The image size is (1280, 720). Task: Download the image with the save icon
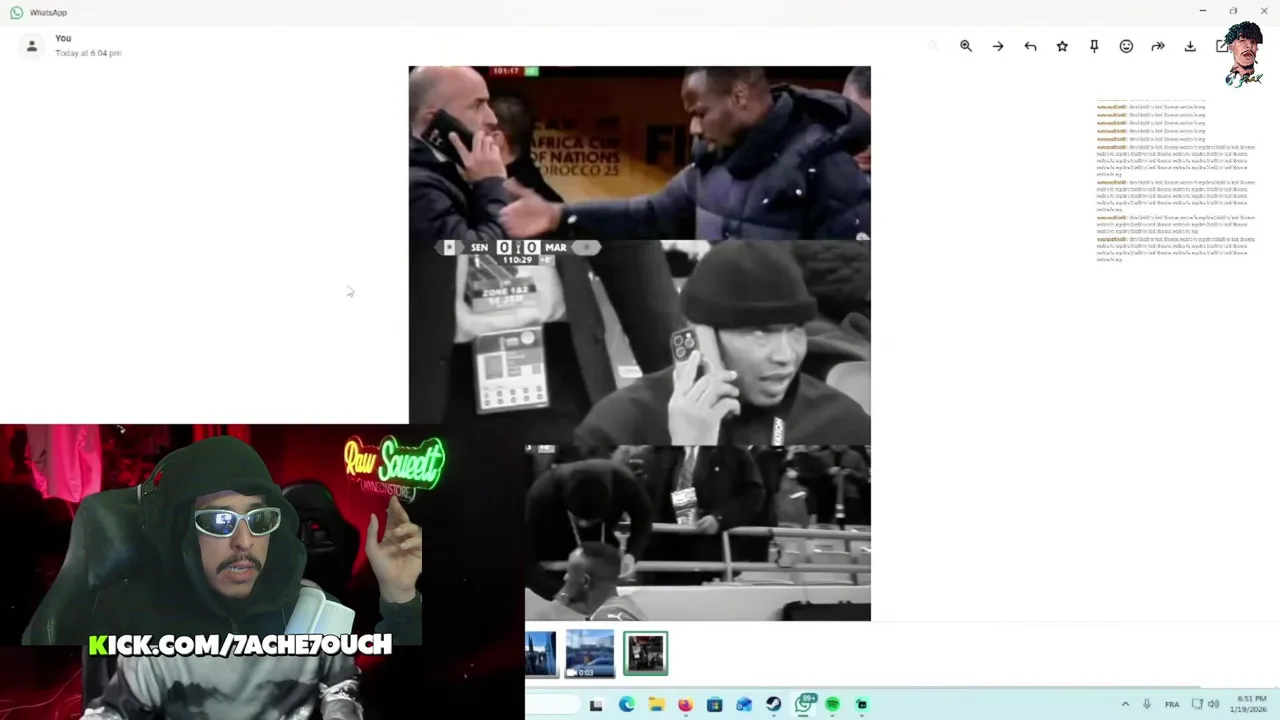tap(1190, 46)
